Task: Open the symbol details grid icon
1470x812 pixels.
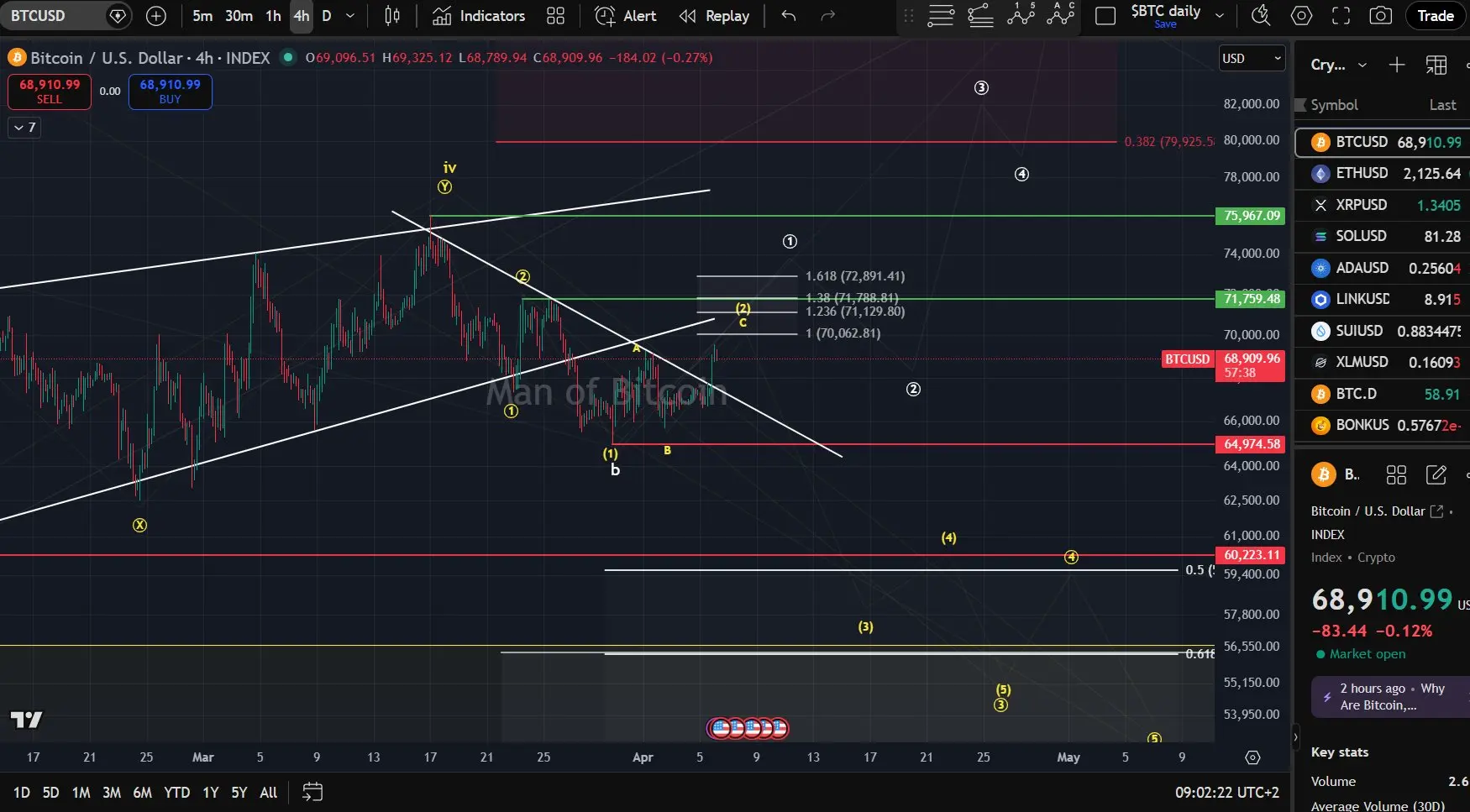Action: (1396, 475)
